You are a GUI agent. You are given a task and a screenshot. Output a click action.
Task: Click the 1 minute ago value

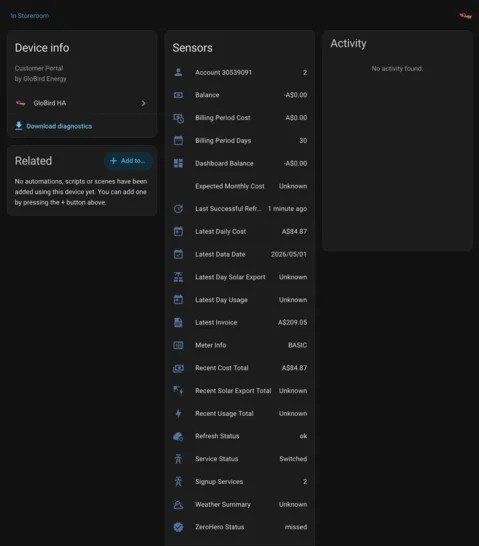pos(288,209)
